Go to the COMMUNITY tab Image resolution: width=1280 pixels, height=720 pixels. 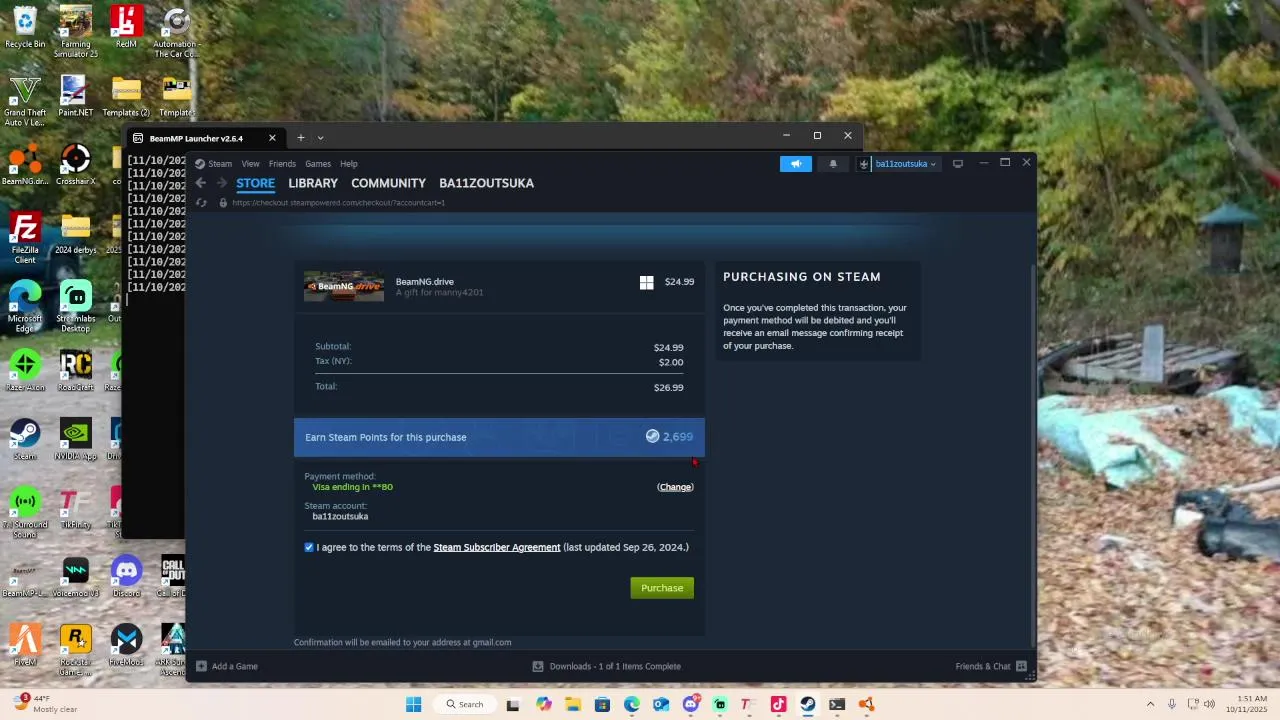(x=388, y=183)
